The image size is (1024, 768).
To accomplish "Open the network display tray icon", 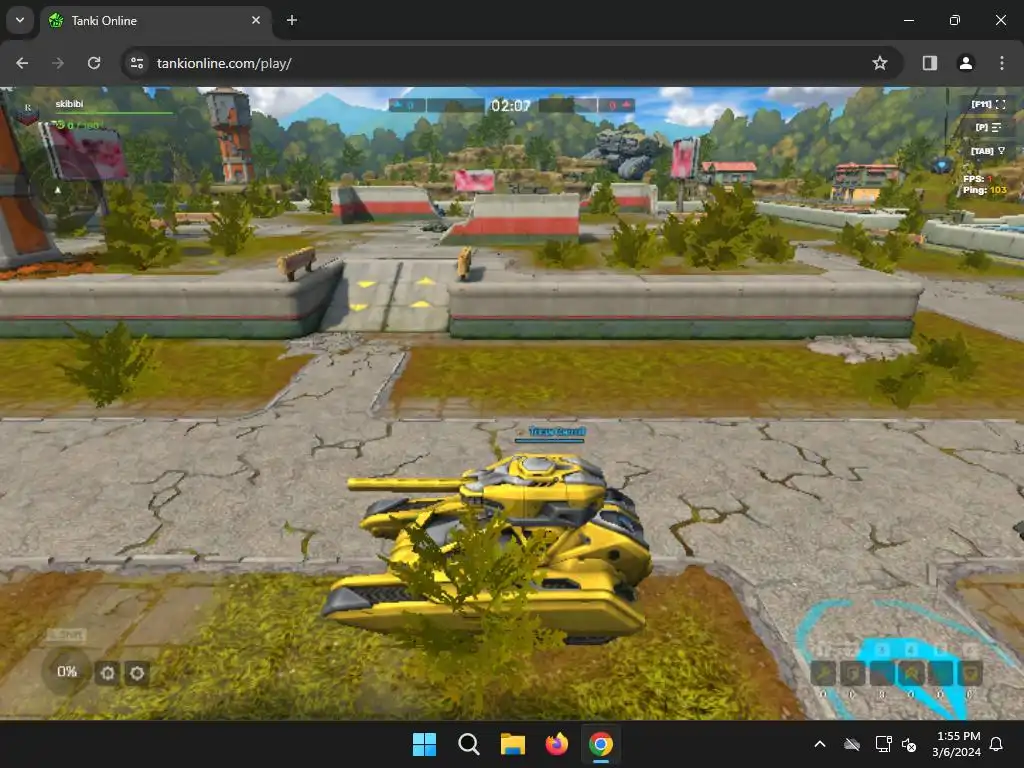I will (883, 744).
